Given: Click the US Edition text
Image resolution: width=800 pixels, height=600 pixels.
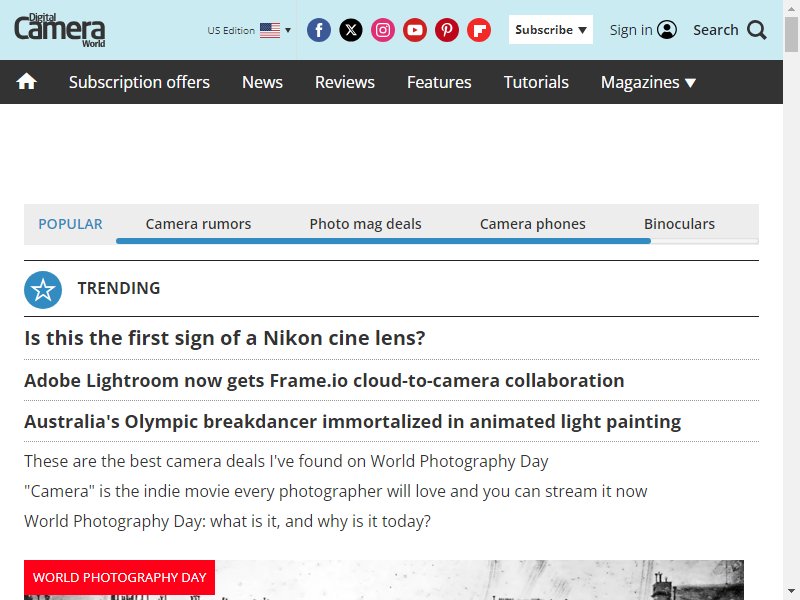Looking at the screenshot, I should click(231, 30).
